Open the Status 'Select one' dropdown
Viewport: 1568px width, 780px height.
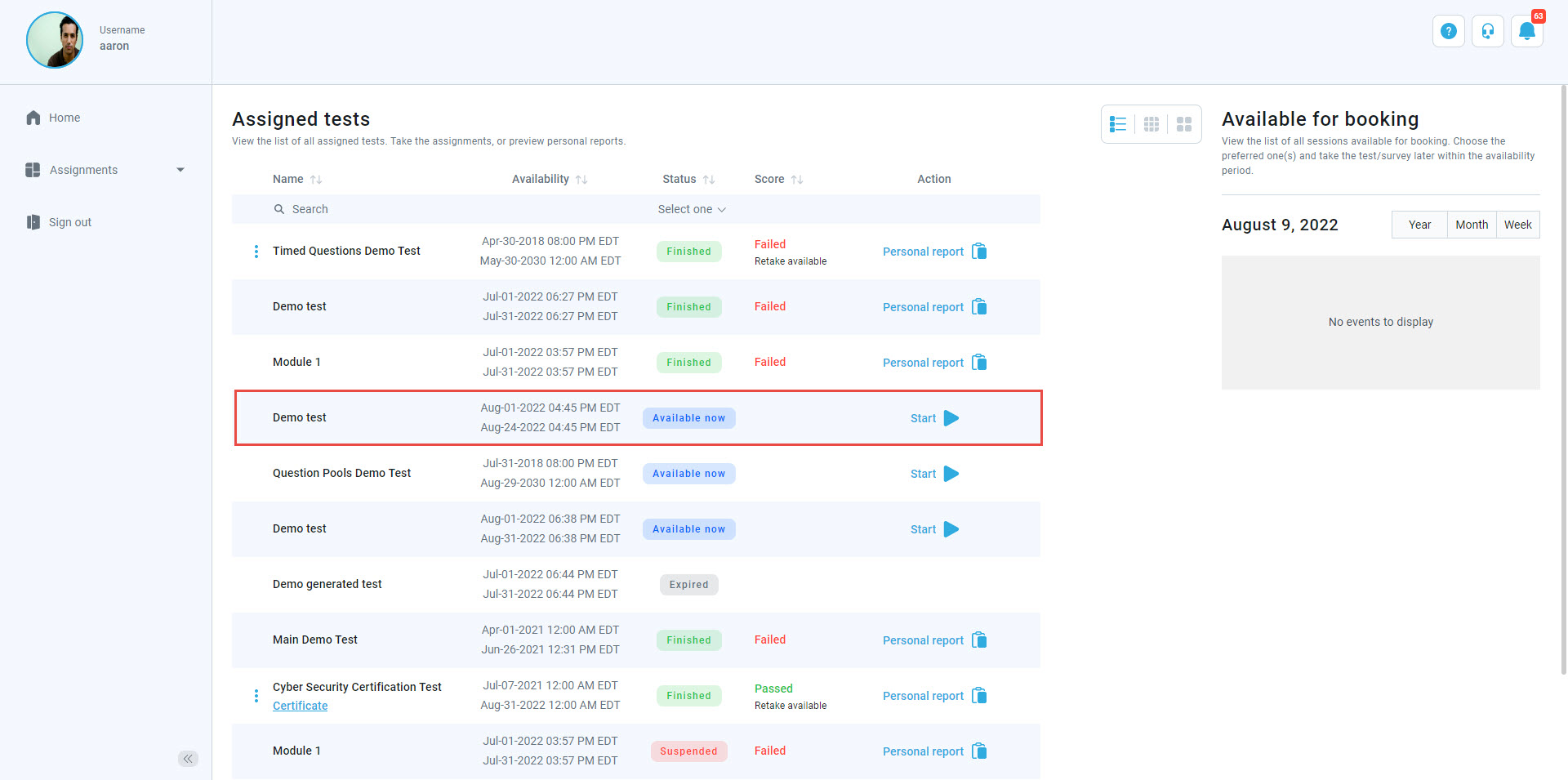(691, 209)
